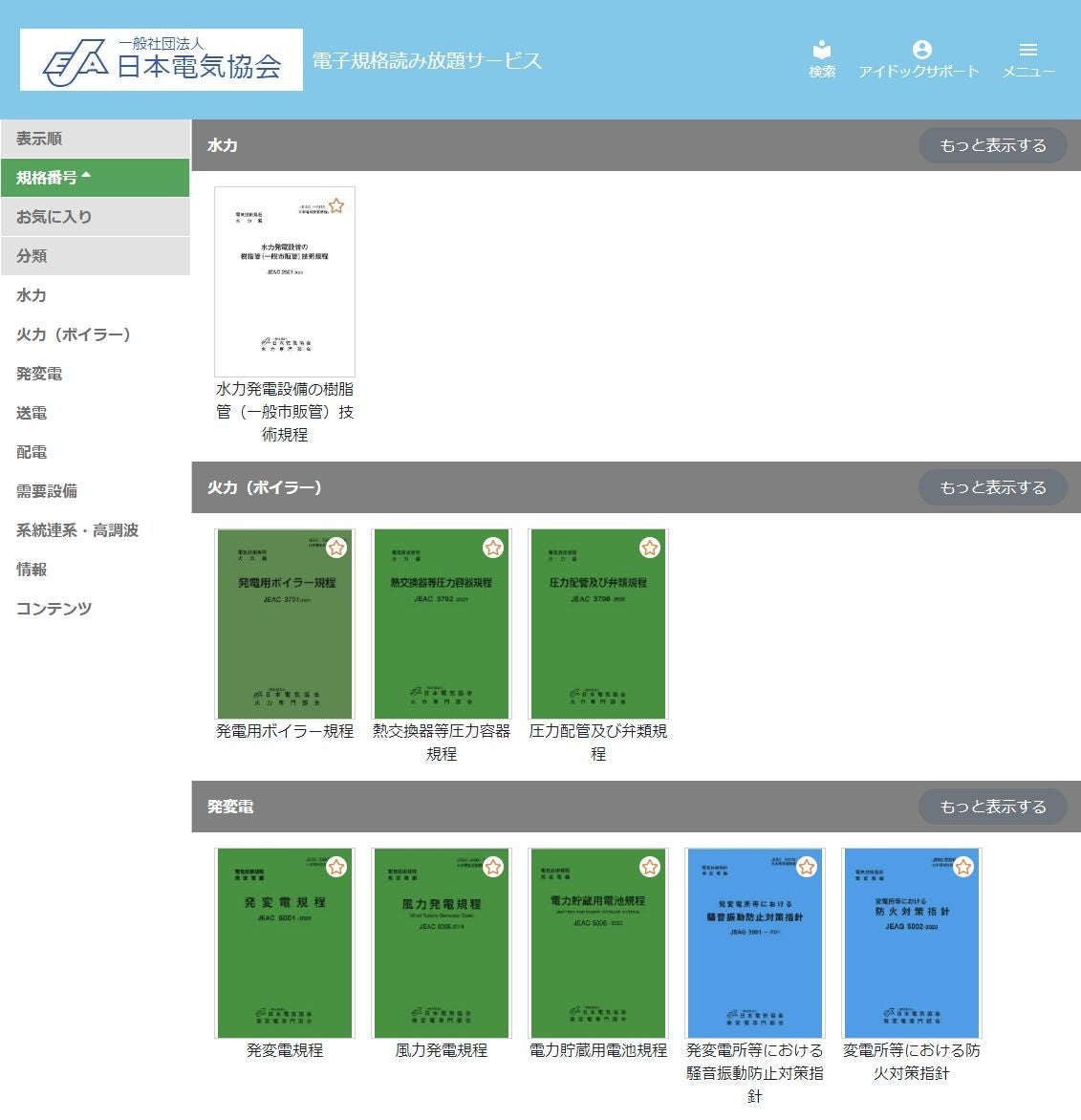Toggle favorite star on 防火対策指針
This screenshot has height=1120, width=1081.
tap(963, 867)
